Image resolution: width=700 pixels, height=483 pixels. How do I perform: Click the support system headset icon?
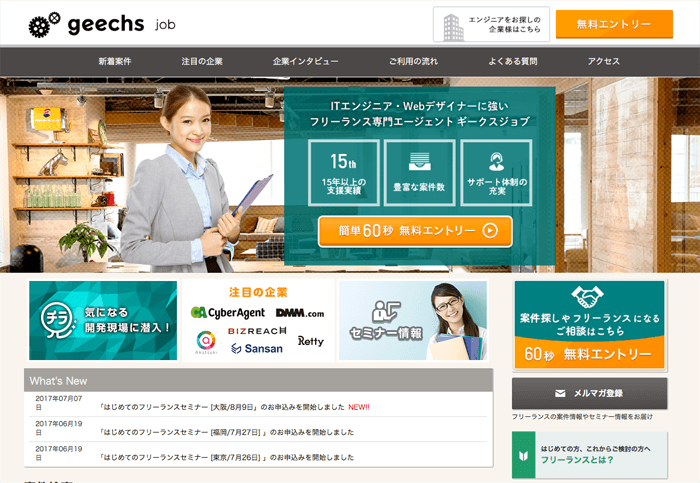click(496, 161)
